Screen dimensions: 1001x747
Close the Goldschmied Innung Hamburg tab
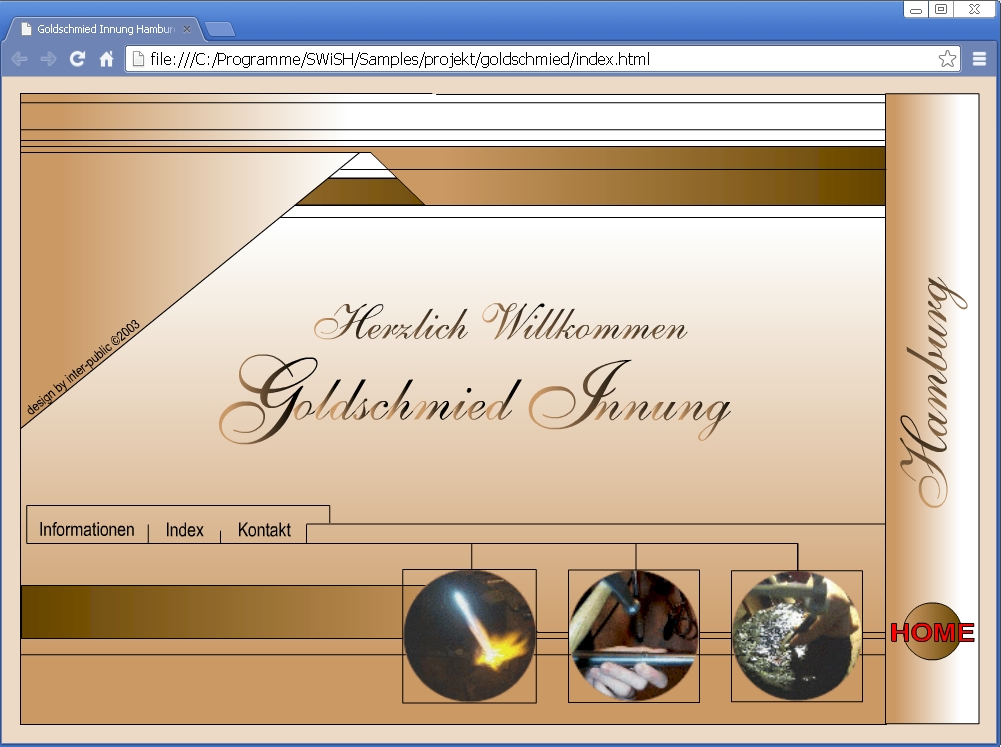[187, 29]
